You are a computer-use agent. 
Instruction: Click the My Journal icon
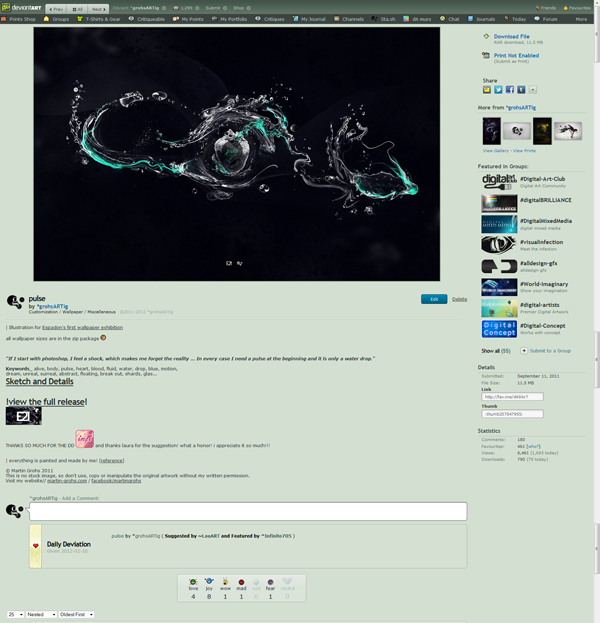coord(295,19)
